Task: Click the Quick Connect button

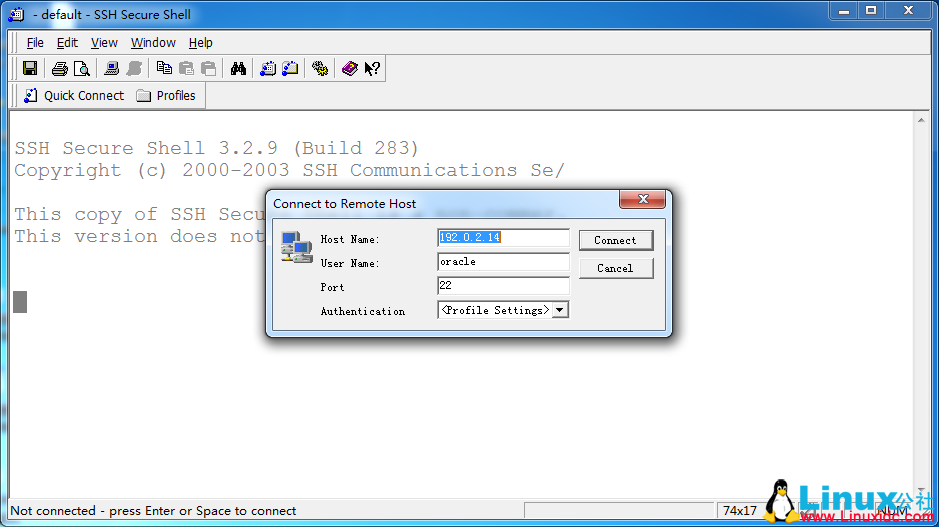Action: coord(74,96)
